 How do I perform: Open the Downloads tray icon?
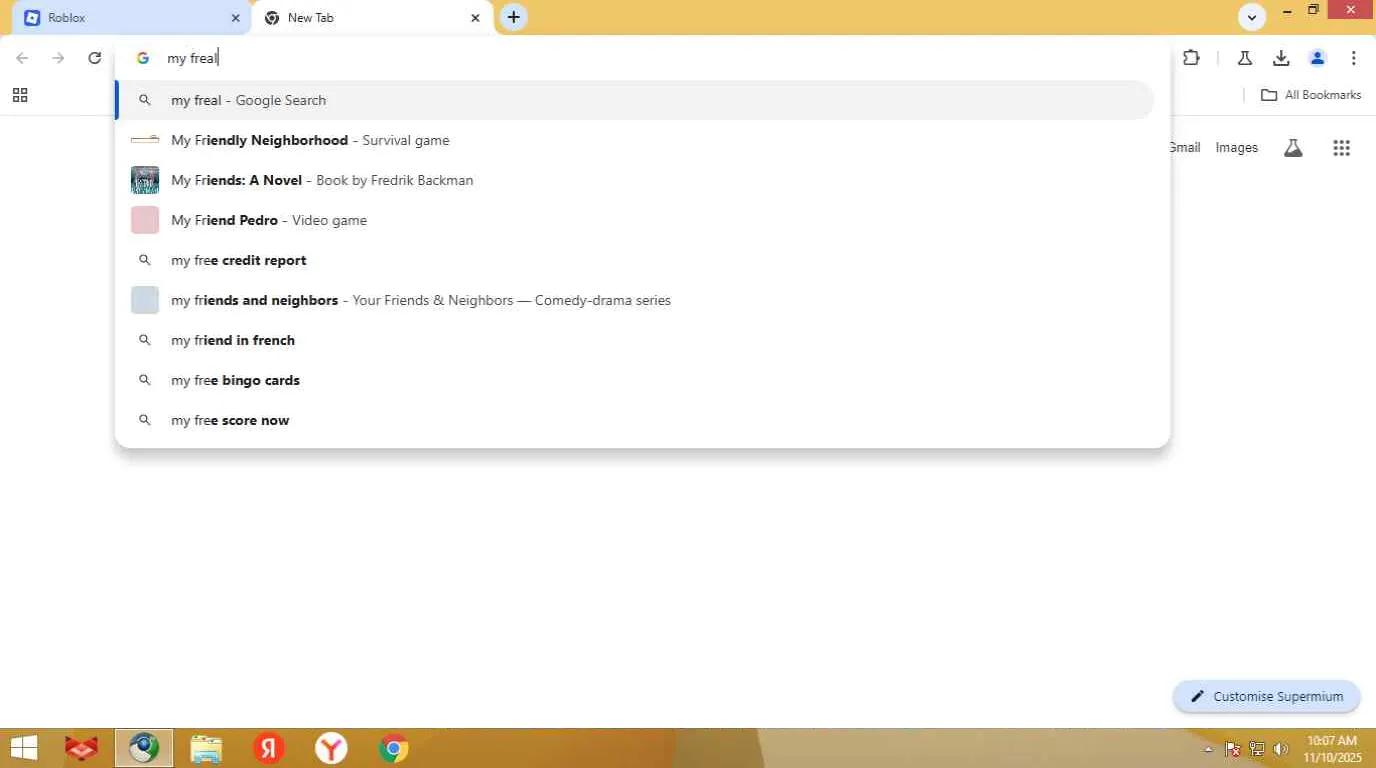[x=1281, y=58]
